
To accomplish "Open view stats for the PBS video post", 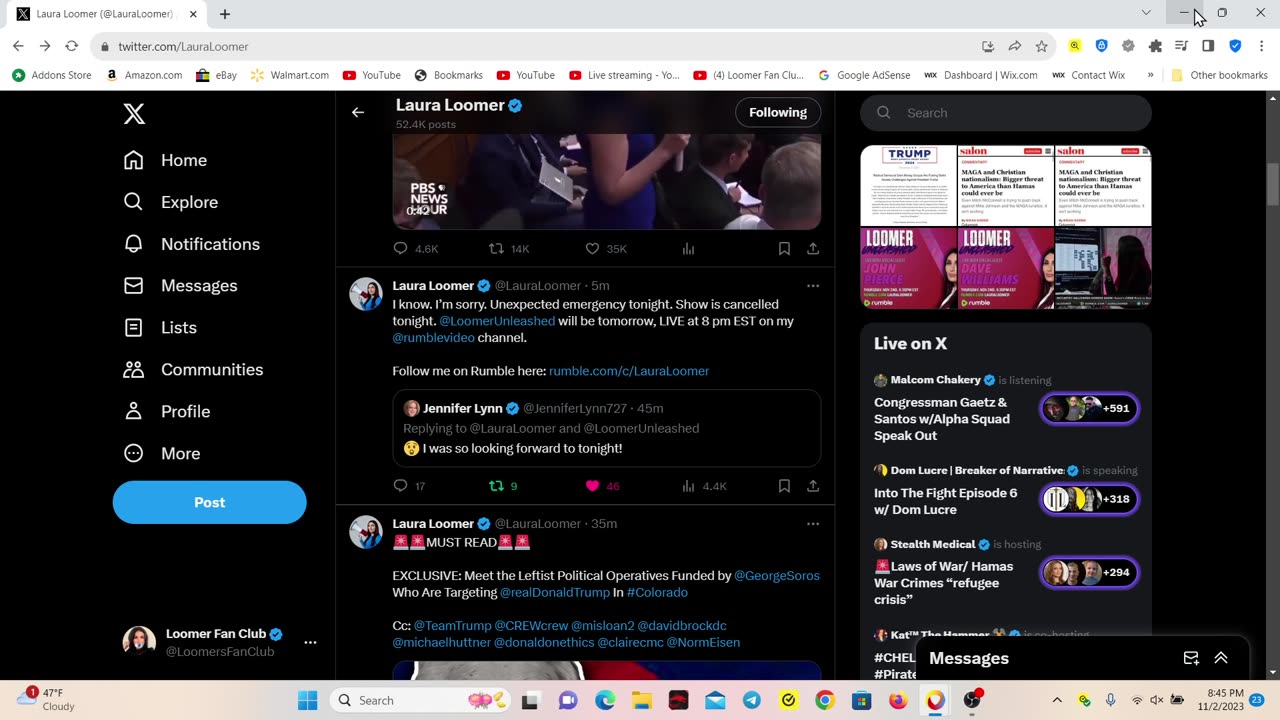I will point(688,248).
